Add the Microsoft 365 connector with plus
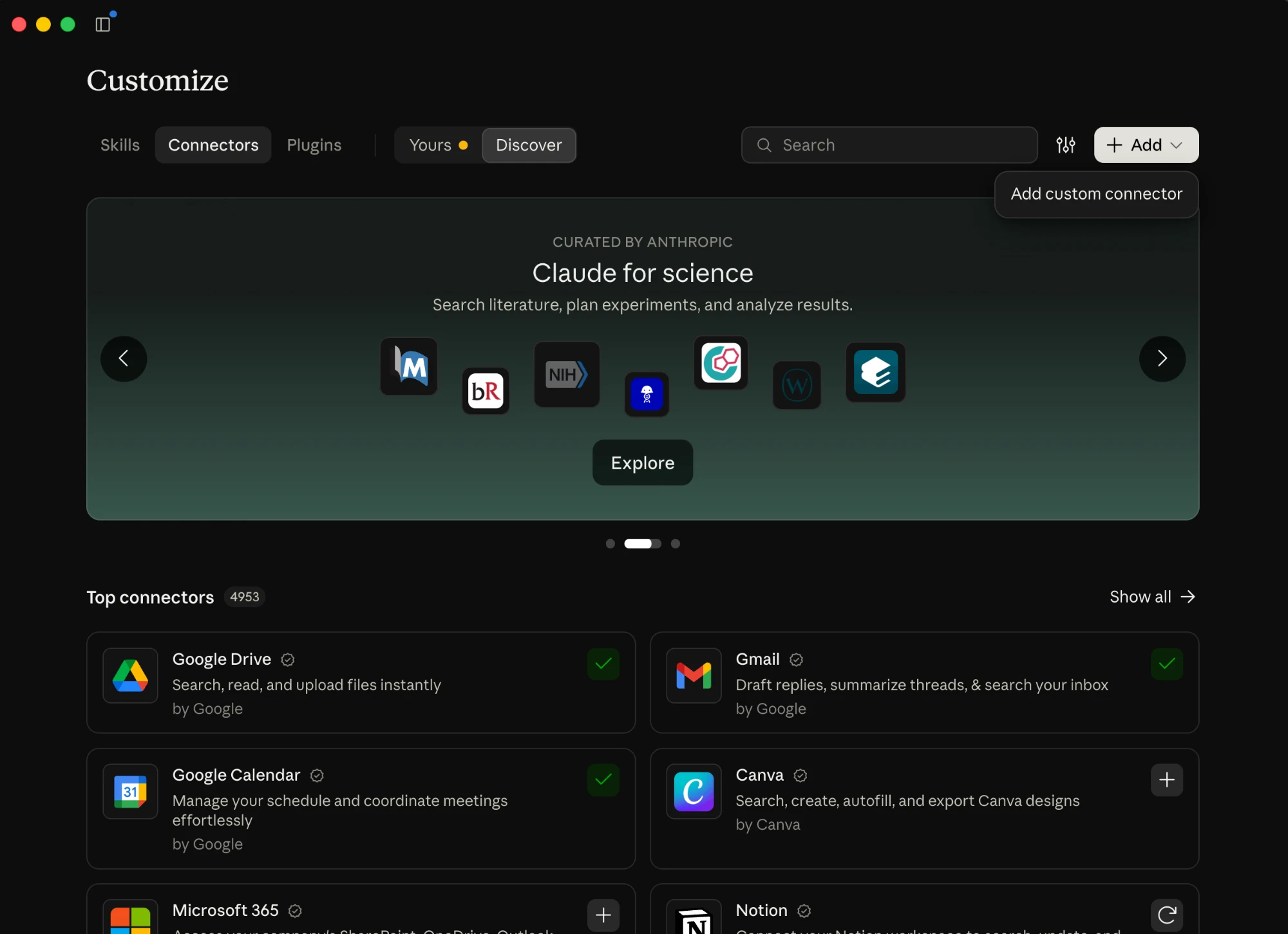This screenshot has height=934, width=1288. pyautogui.click(x=603, y=915)
